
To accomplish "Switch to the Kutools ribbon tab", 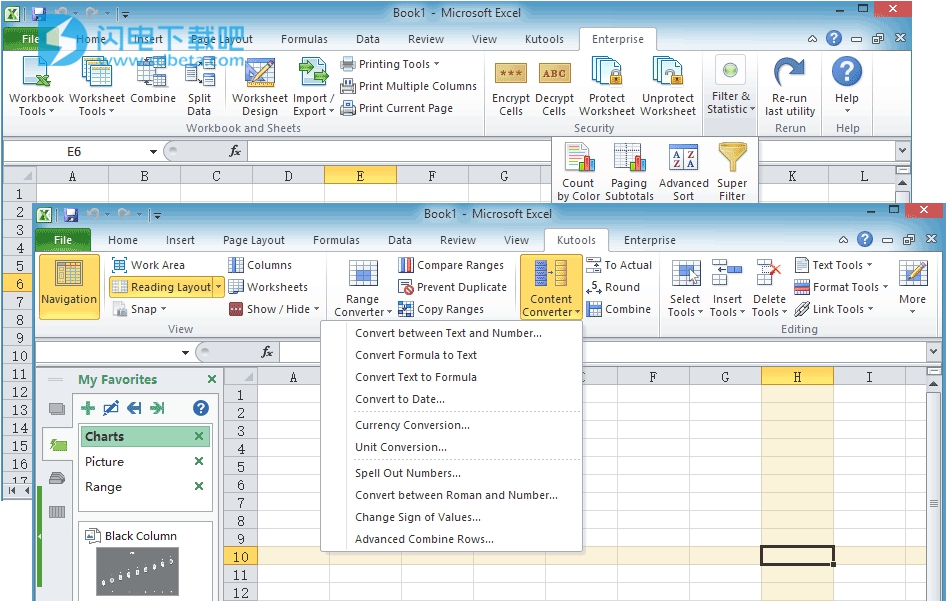I will point(576,240).
